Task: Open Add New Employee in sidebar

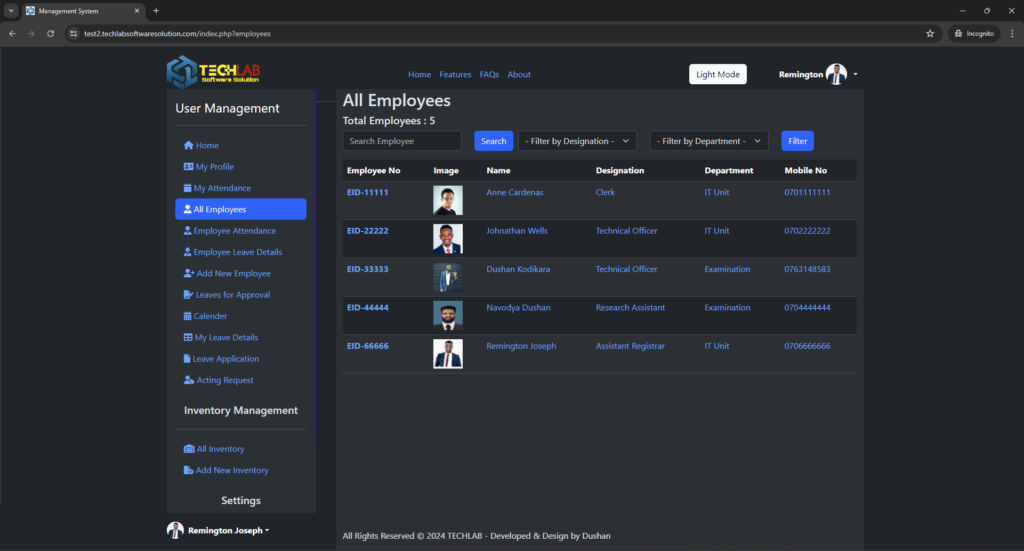Action: coord(232,273)
